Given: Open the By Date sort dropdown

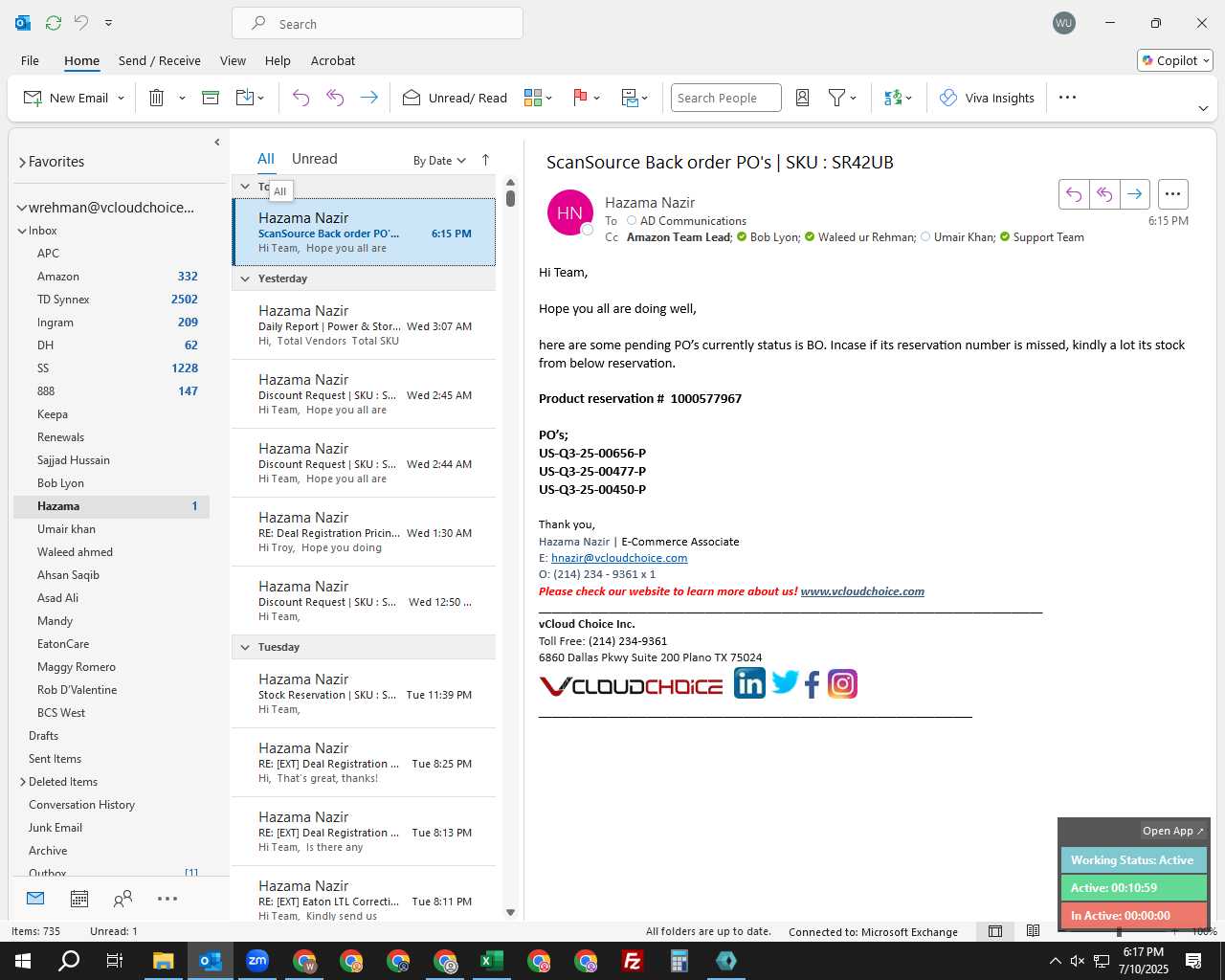Looking at the screenshot, I should tap(439, 161).
